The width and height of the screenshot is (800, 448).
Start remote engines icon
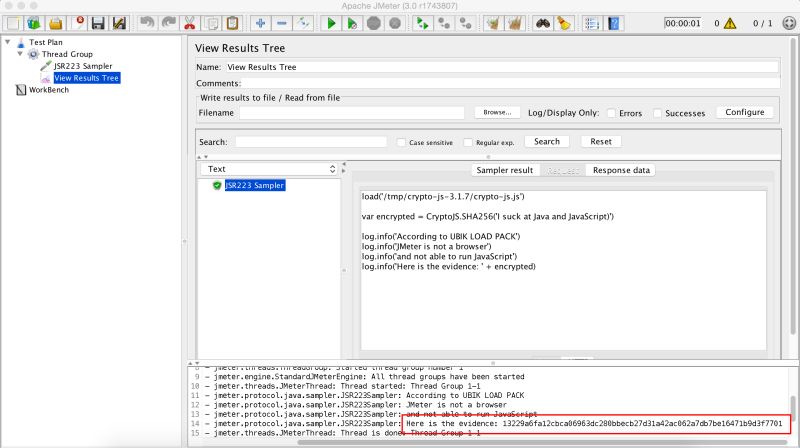point(422,23)
